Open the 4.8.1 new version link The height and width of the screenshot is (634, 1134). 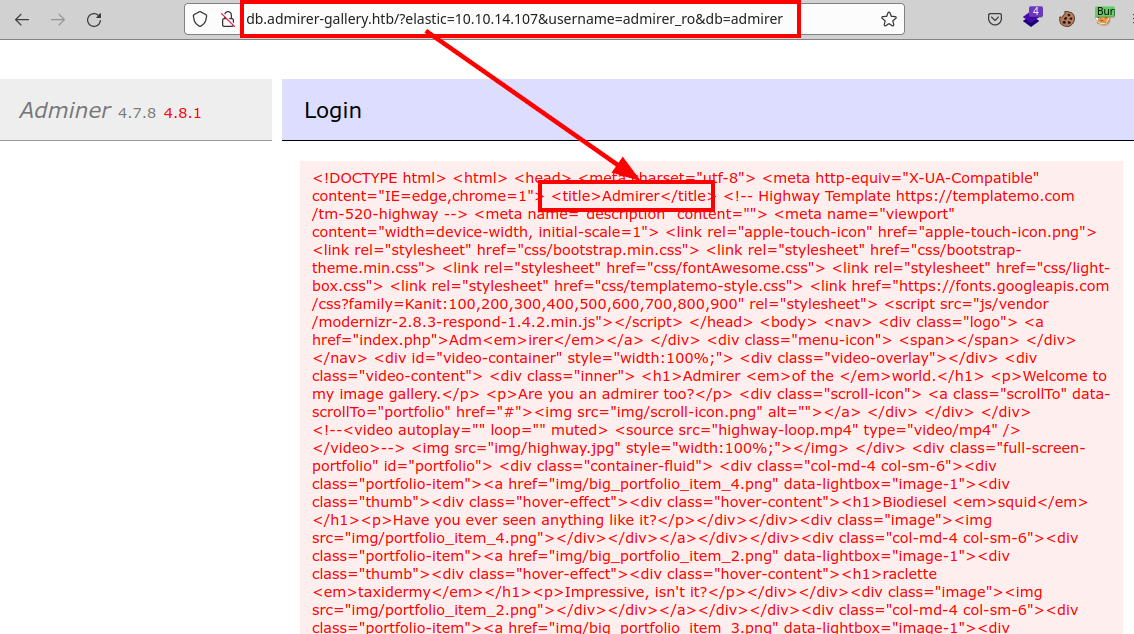click(x=182, y=113)
